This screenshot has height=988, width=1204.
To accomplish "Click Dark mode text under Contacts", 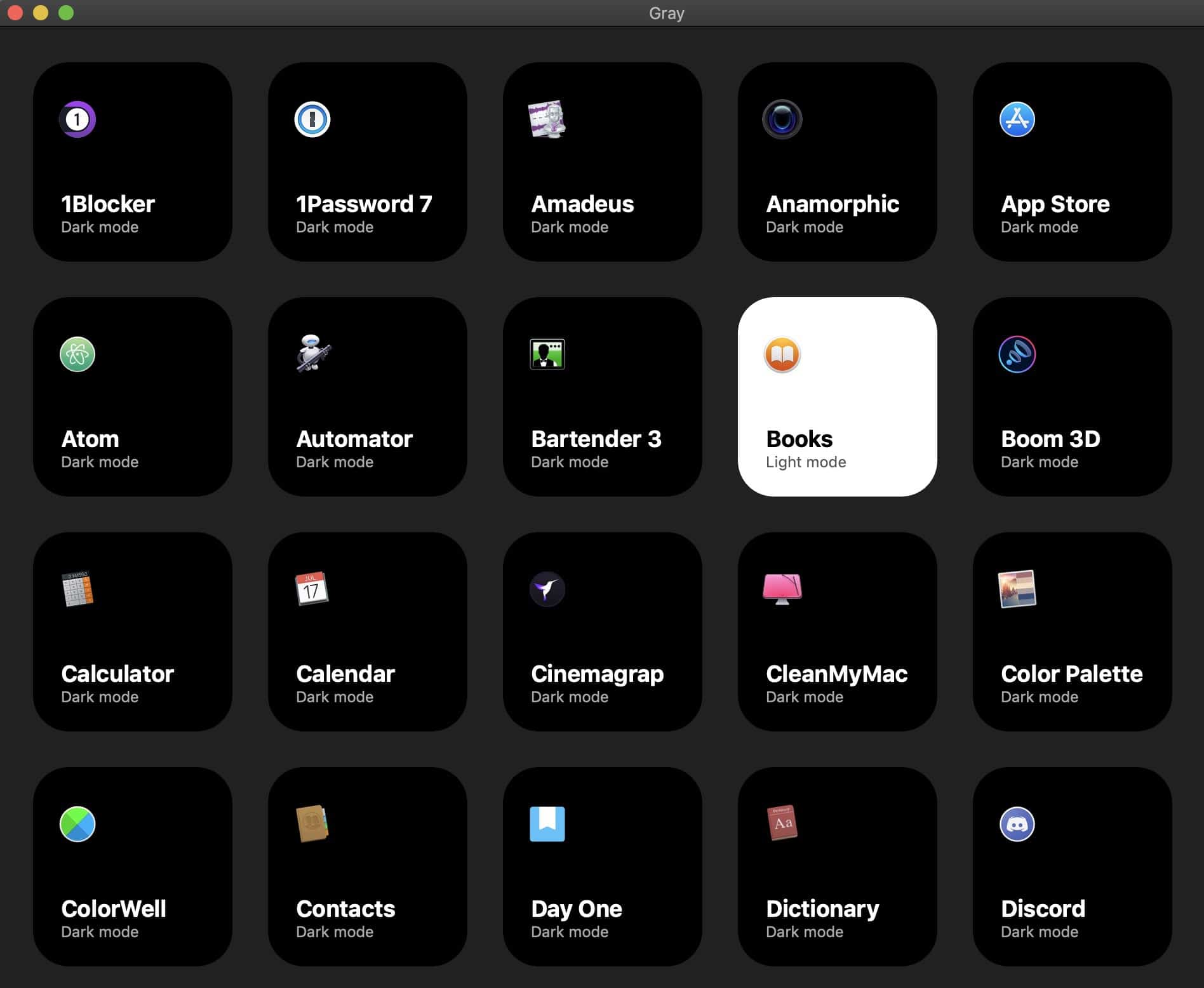I will (335, 932).
